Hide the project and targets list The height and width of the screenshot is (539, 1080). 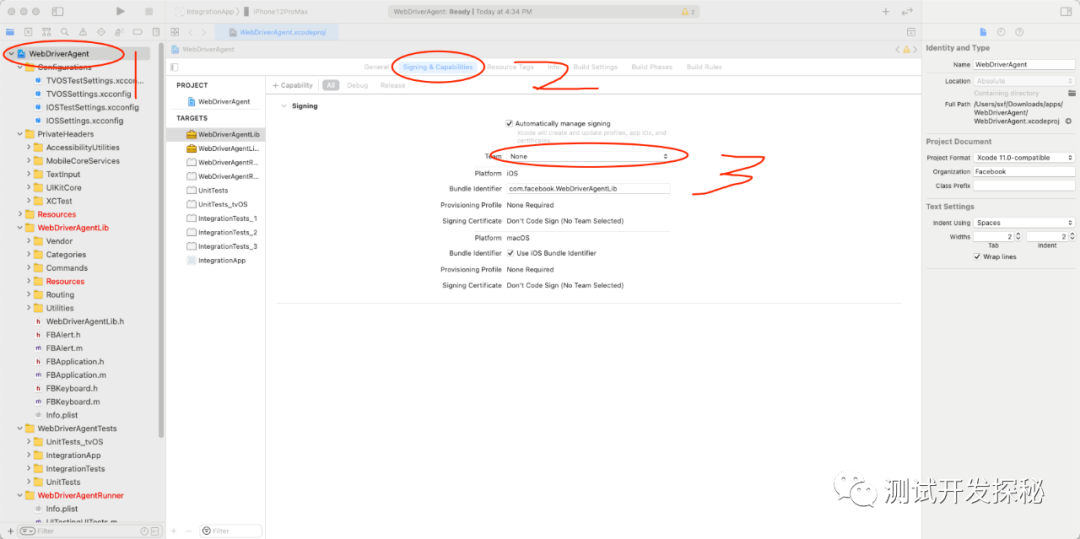point(174,67)
